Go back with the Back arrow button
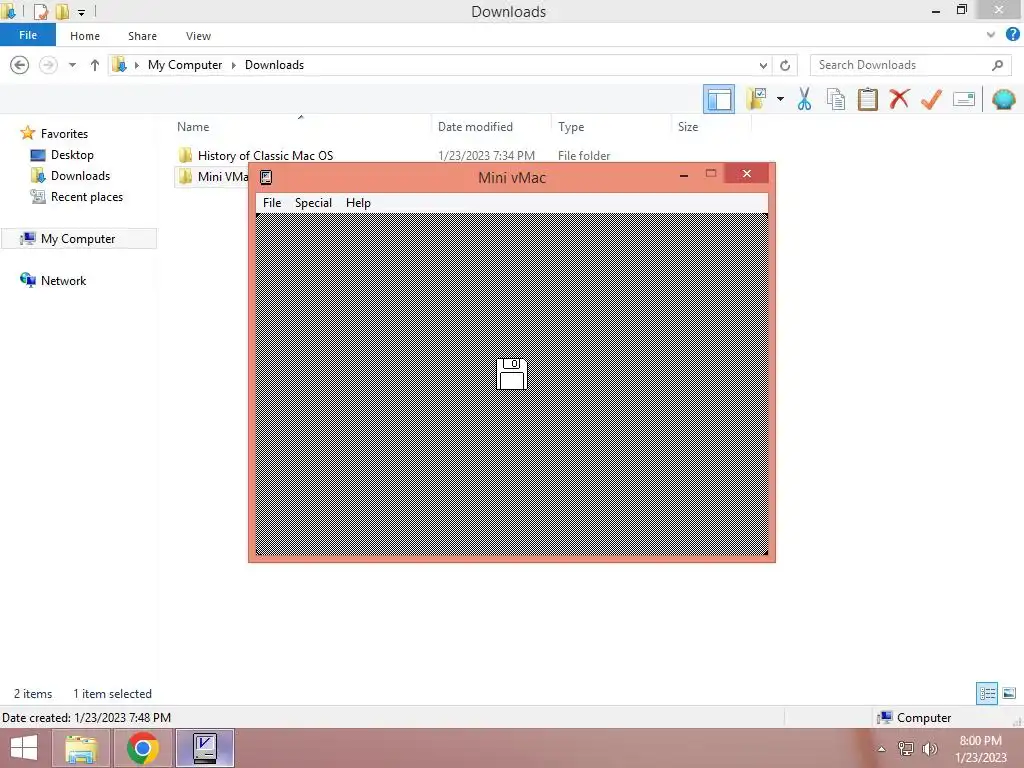 coord(20,65)
